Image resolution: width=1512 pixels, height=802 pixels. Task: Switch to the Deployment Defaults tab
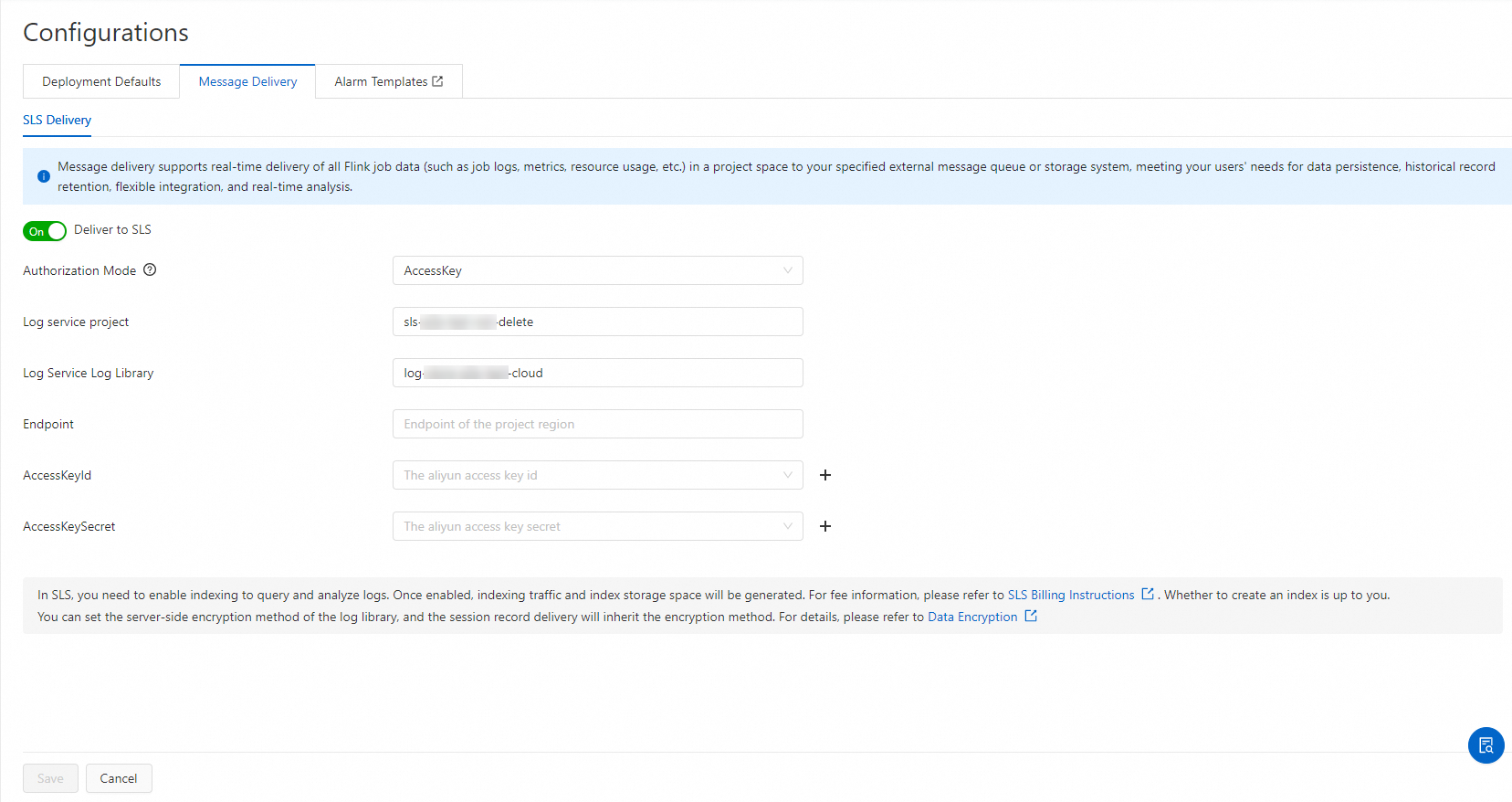click(101, 81)
